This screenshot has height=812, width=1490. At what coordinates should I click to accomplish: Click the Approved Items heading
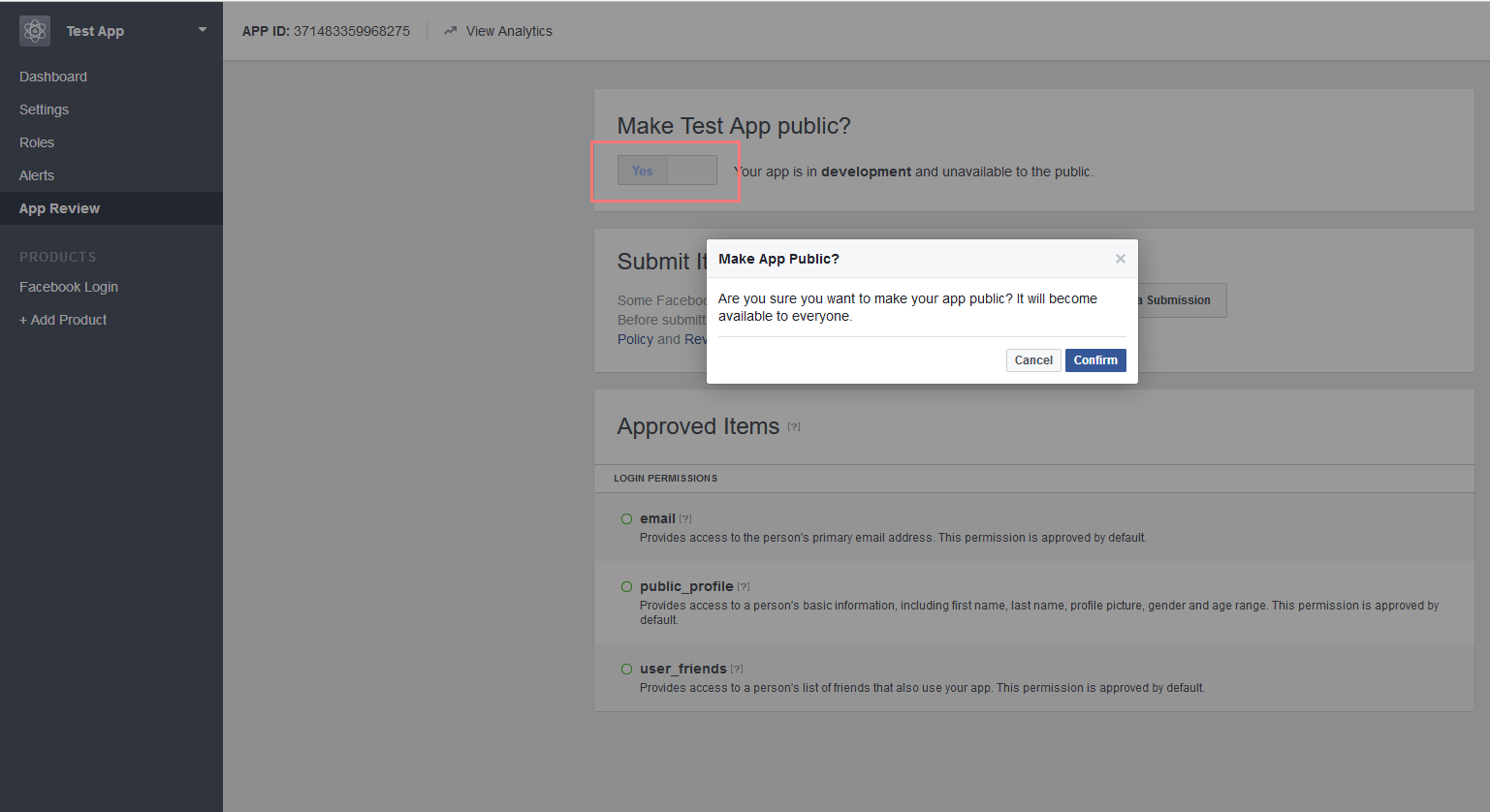pyautogui.click(x=698, y=426)
